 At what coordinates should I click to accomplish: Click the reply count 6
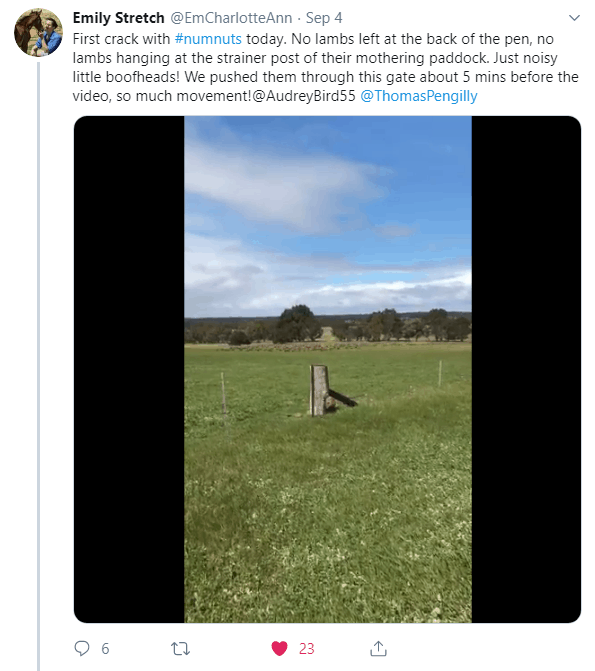point(105,649)
